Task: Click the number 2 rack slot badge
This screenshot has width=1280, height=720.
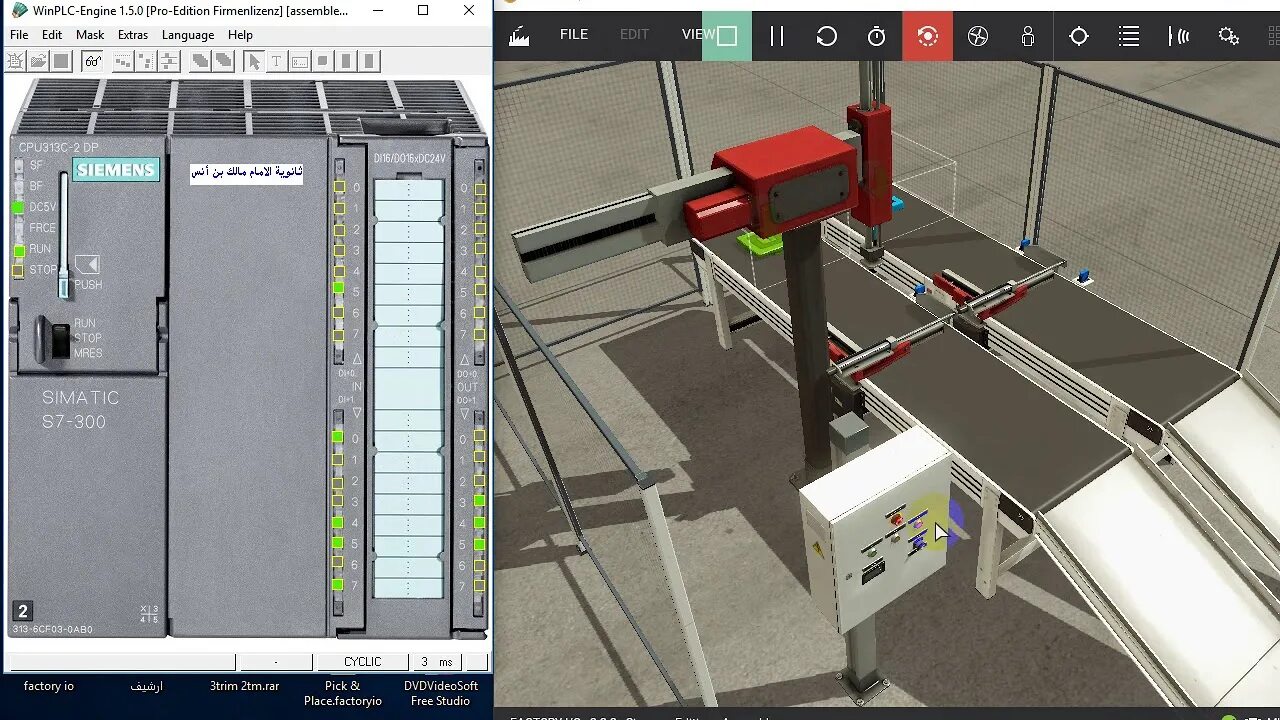Action: point(22,611)
